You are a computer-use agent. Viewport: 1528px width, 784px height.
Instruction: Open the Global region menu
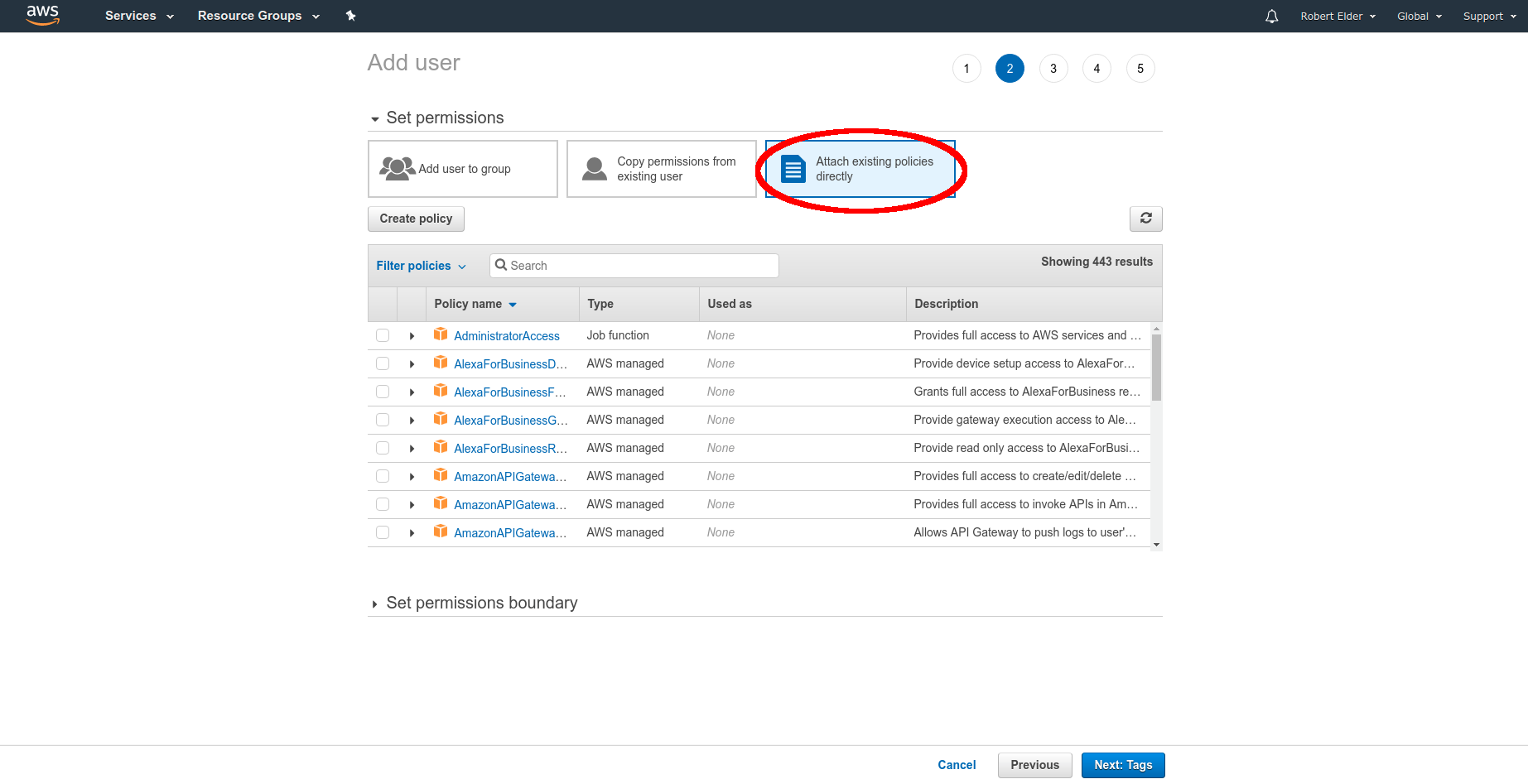(1419, 16)
